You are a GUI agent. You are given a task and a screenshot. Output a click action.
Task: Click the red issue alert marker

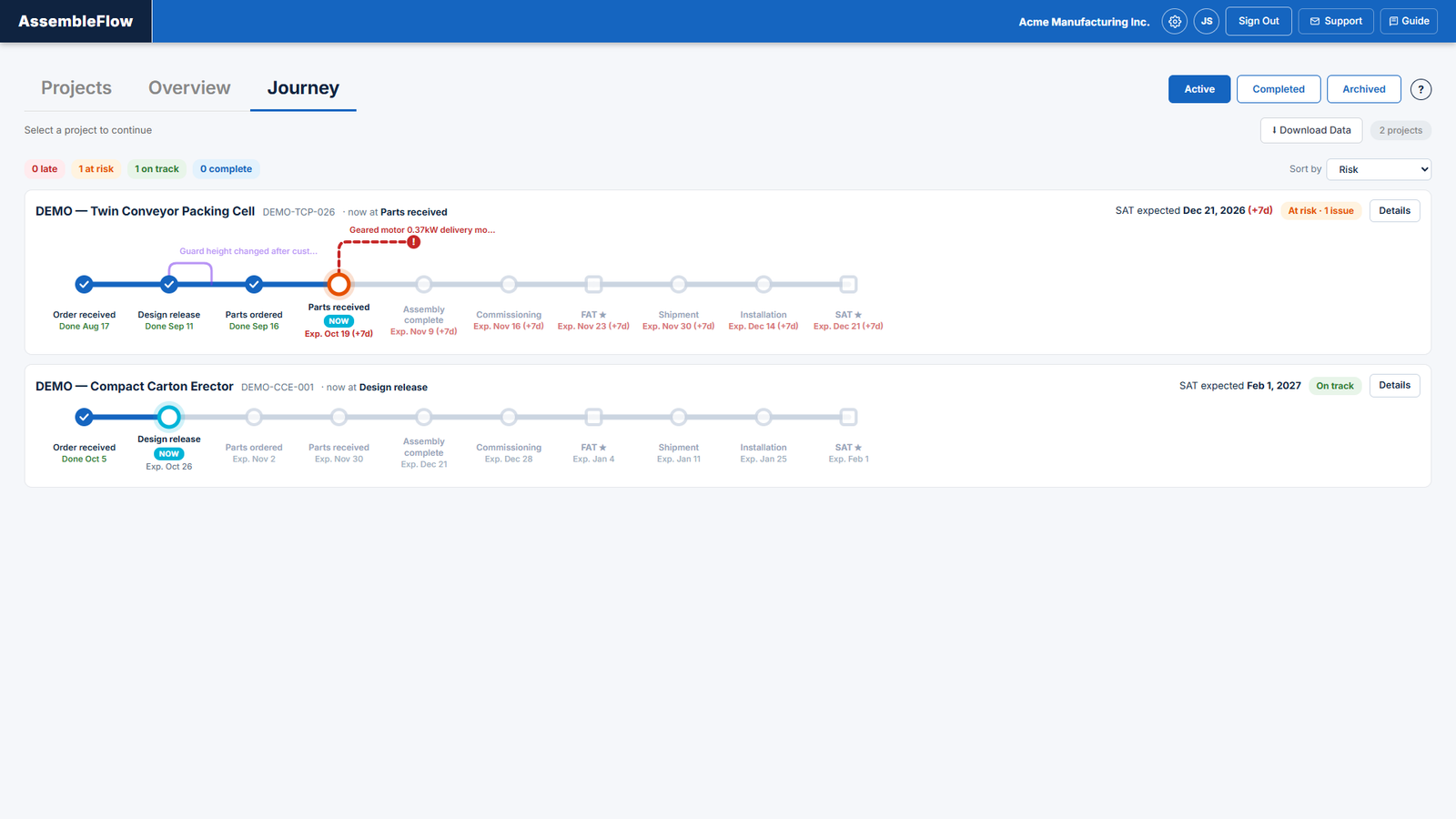coord(414,242)
